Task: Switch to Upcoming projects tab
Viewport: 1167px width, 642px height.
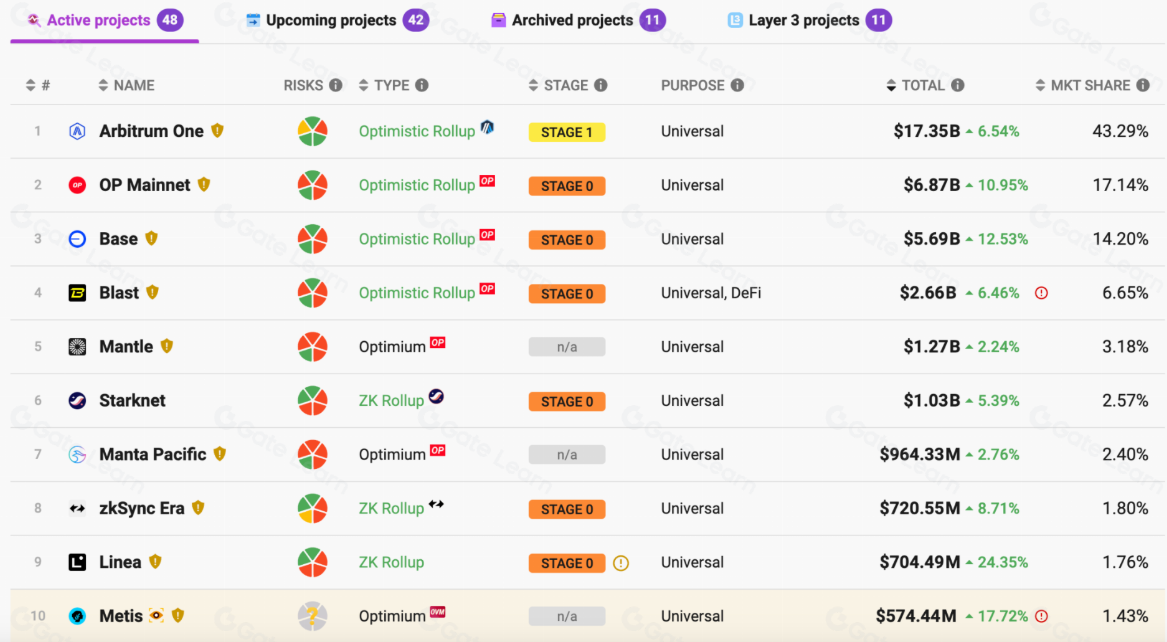Action: click(331, 20)
